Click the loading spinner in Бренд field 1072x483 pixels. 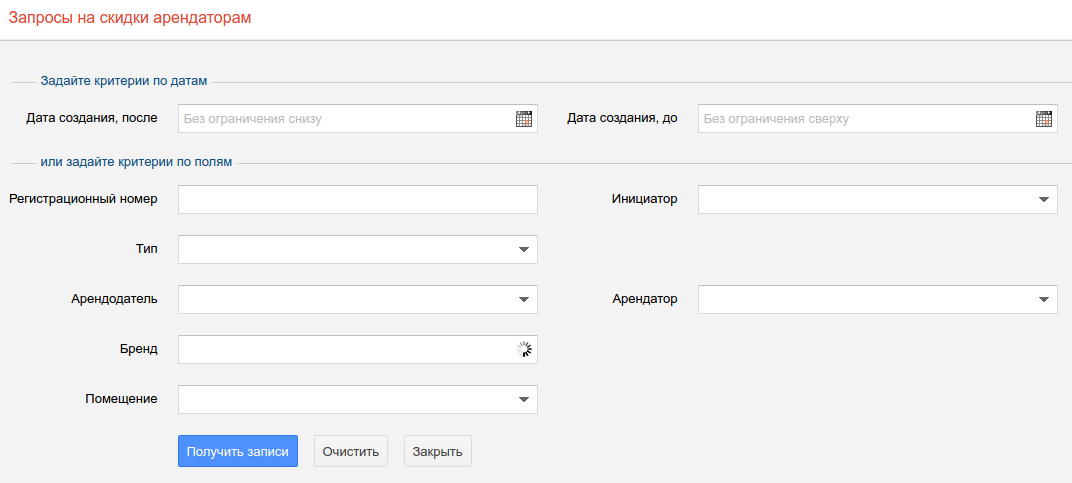[524, 349]
